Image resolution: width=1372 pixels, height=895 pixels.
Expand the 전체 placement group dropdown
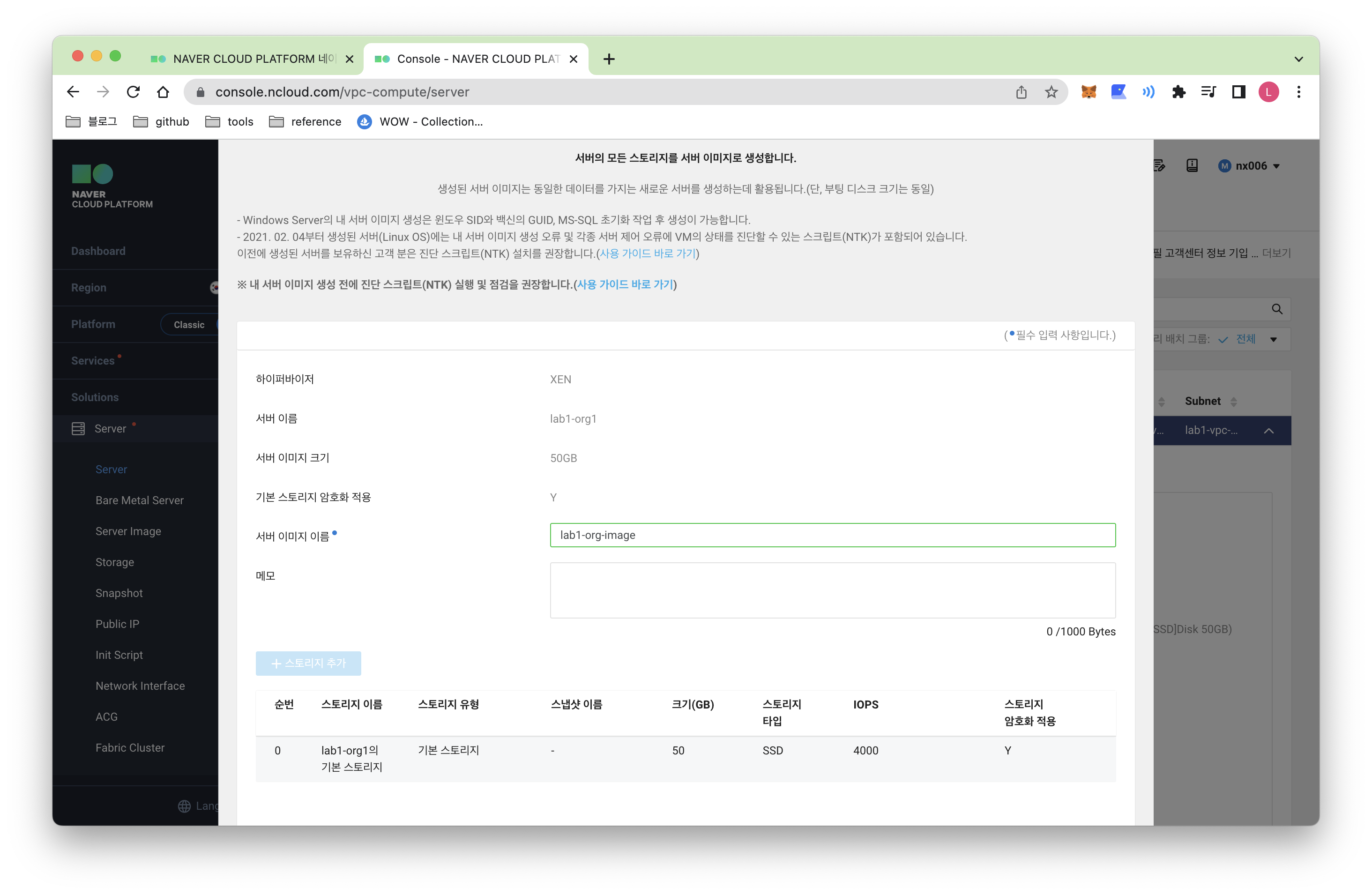(x=1273, y=339)
